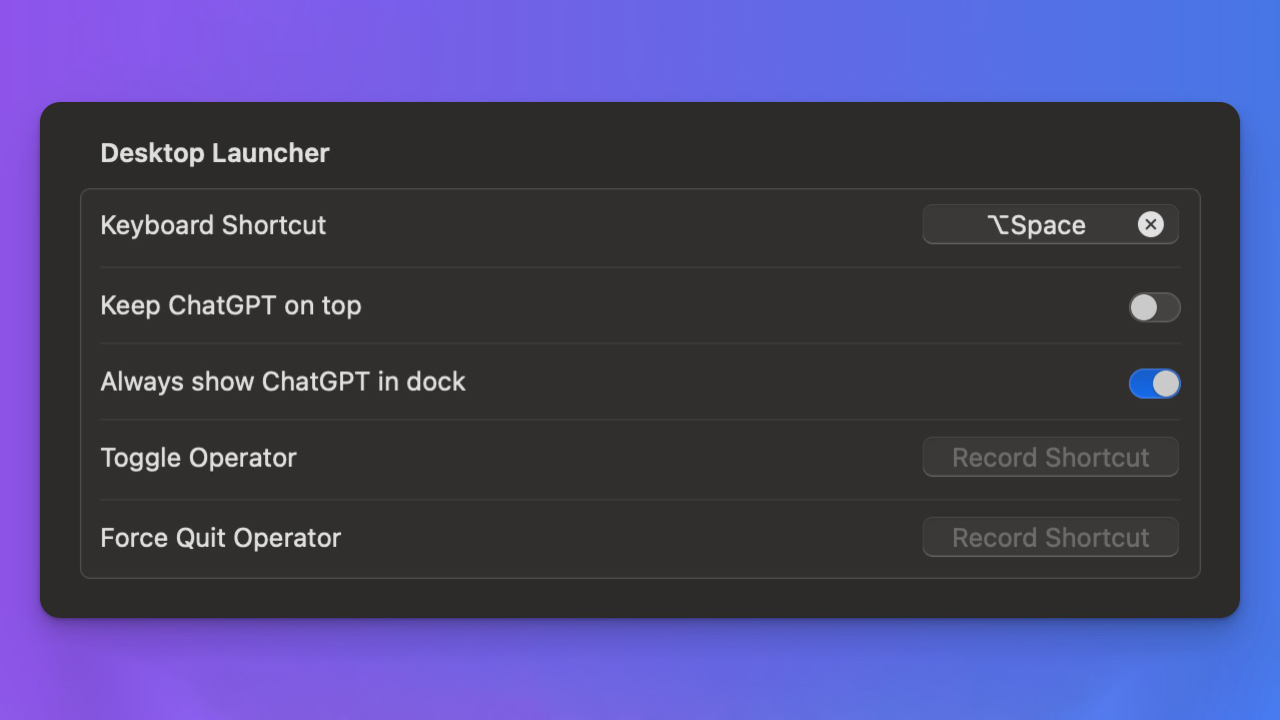
Task: Disable Always show ChatGPT in dock
Action: [1154, 383]
